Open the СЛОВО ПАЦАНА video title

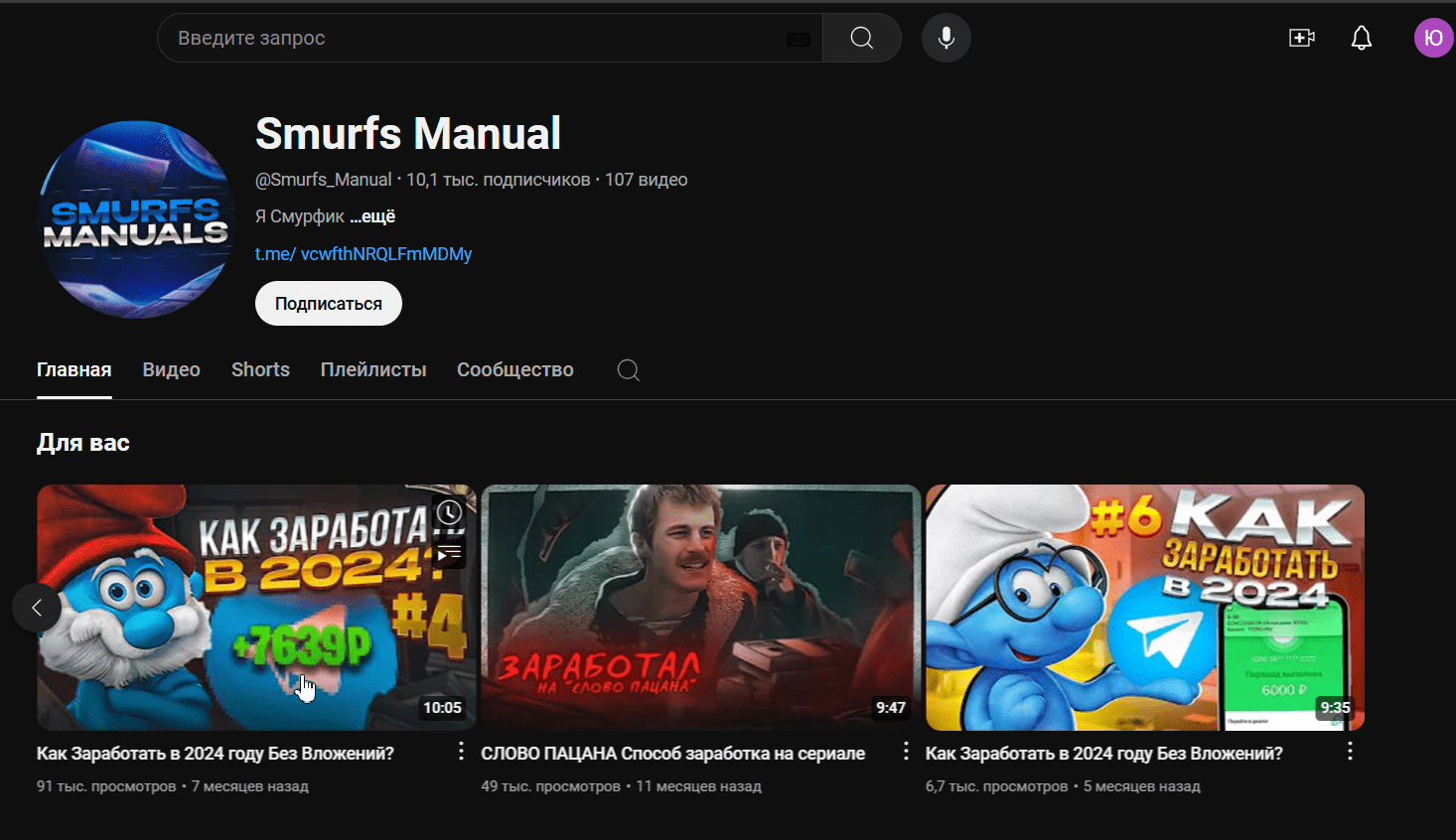[x=673, y=754]
